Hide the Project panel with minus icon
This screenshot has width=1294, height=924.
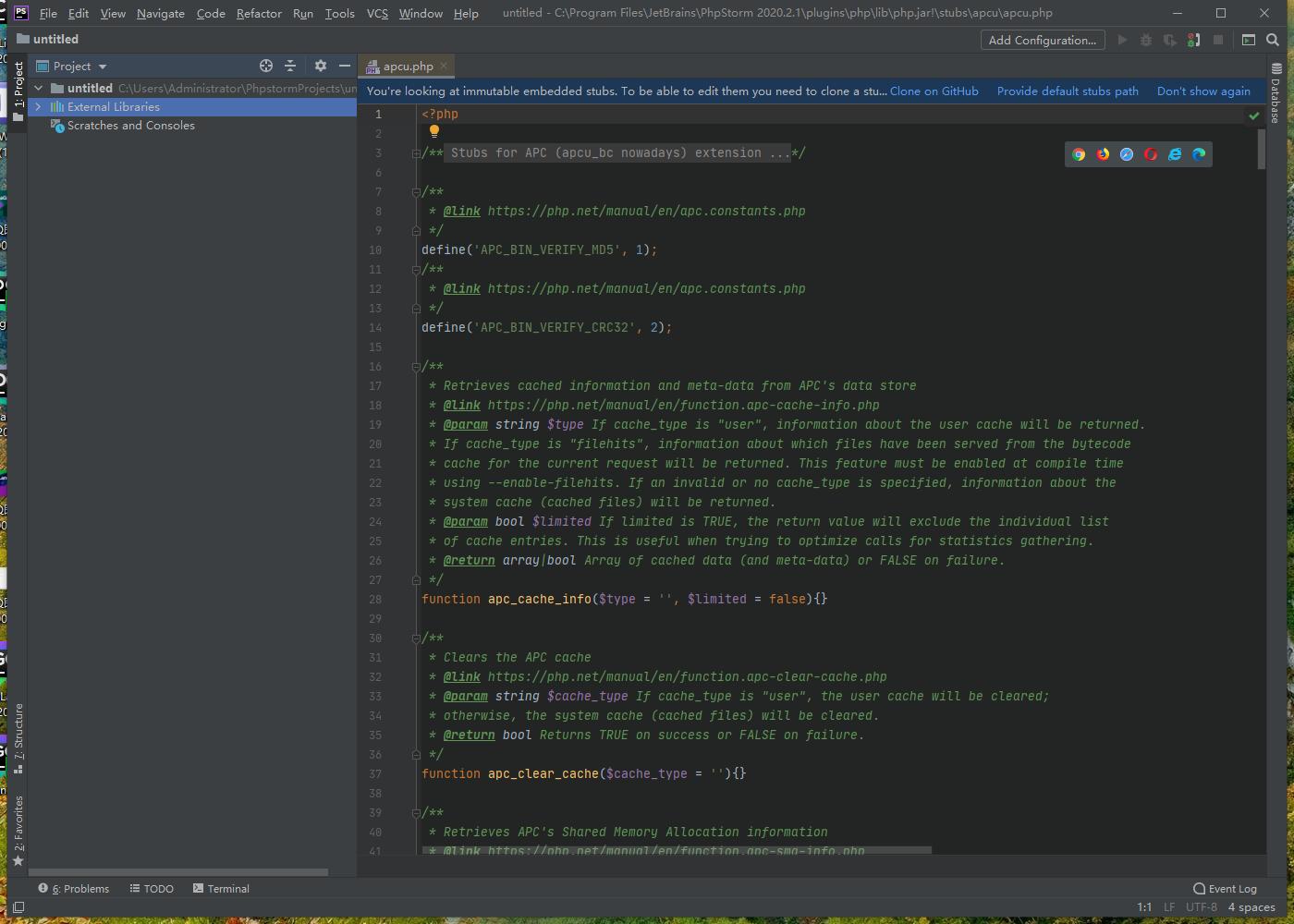pos(345,66)
